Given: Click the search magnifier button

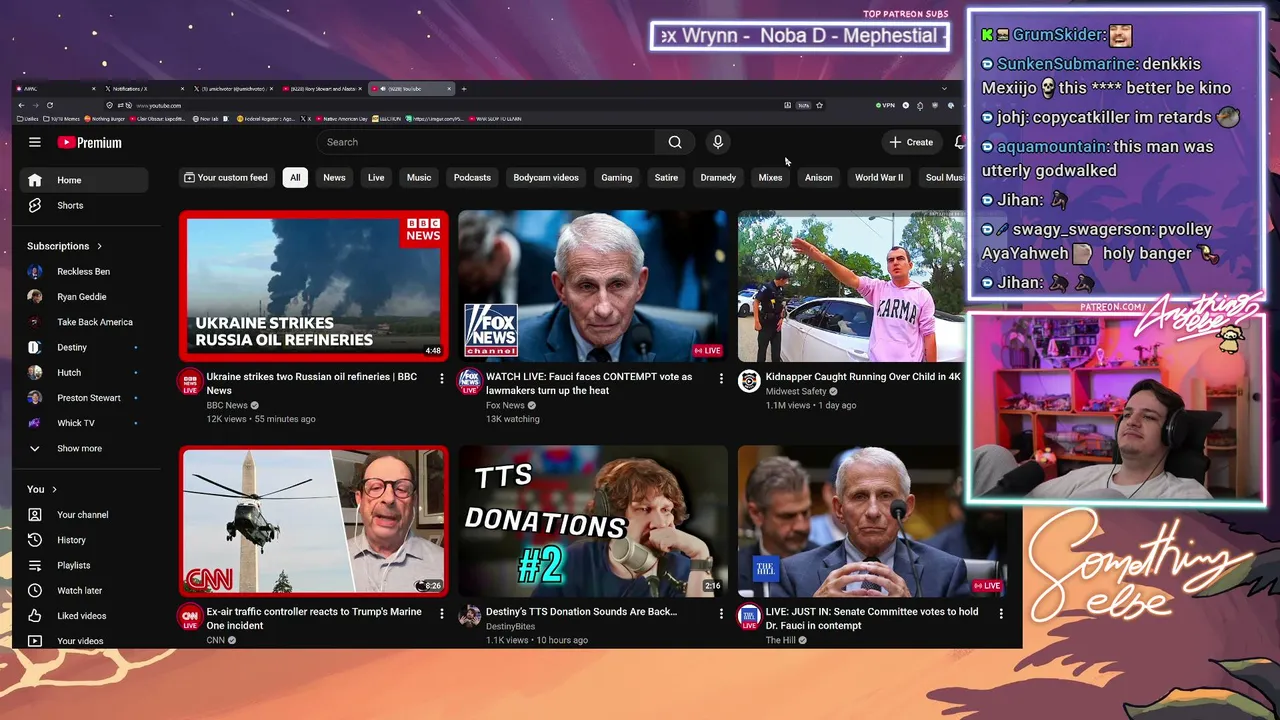Looking at the screenshot, I should click(675, 142).
